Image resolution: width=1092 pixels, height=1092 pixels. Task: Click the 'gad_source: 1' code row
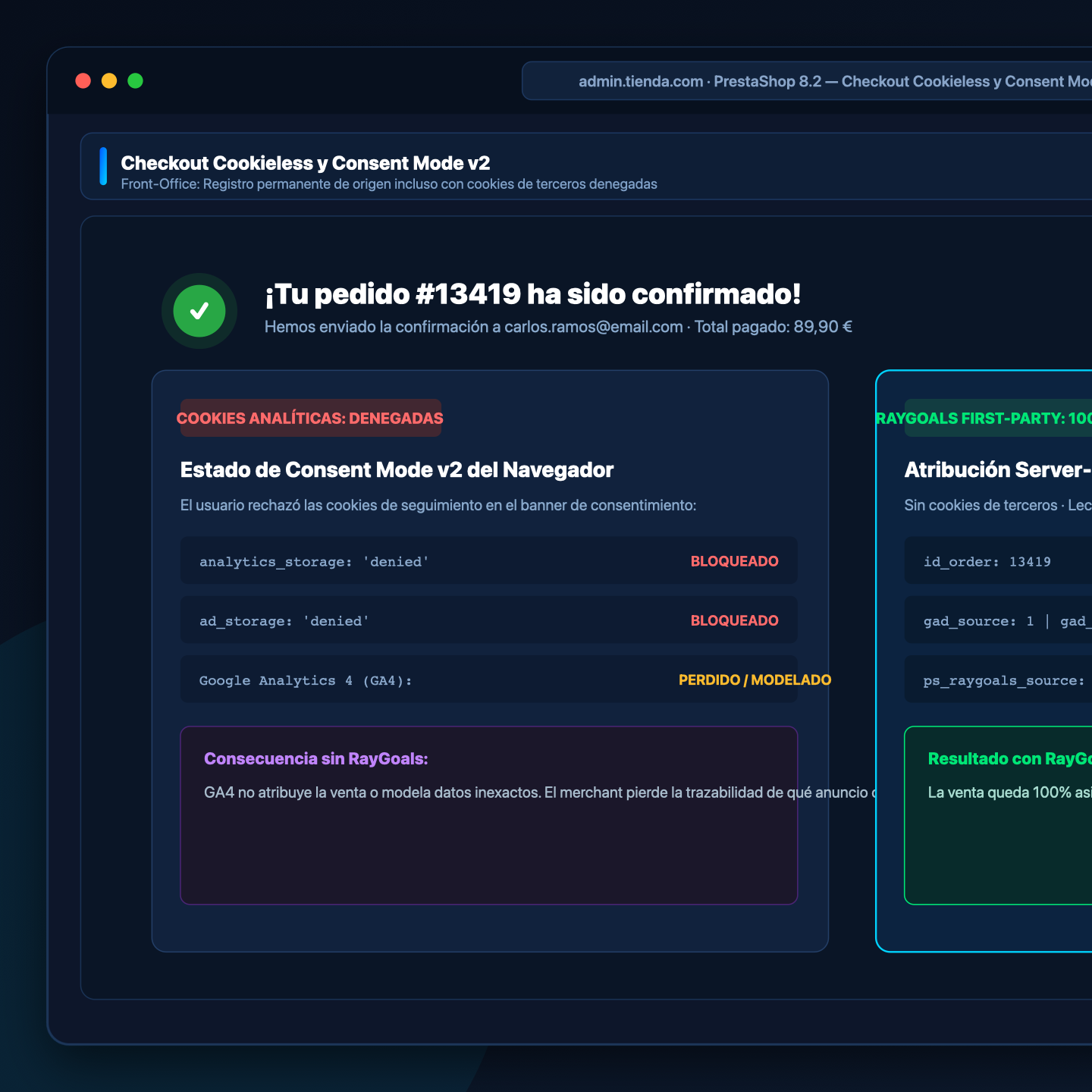pyautogui.click(x=998, y=620)
